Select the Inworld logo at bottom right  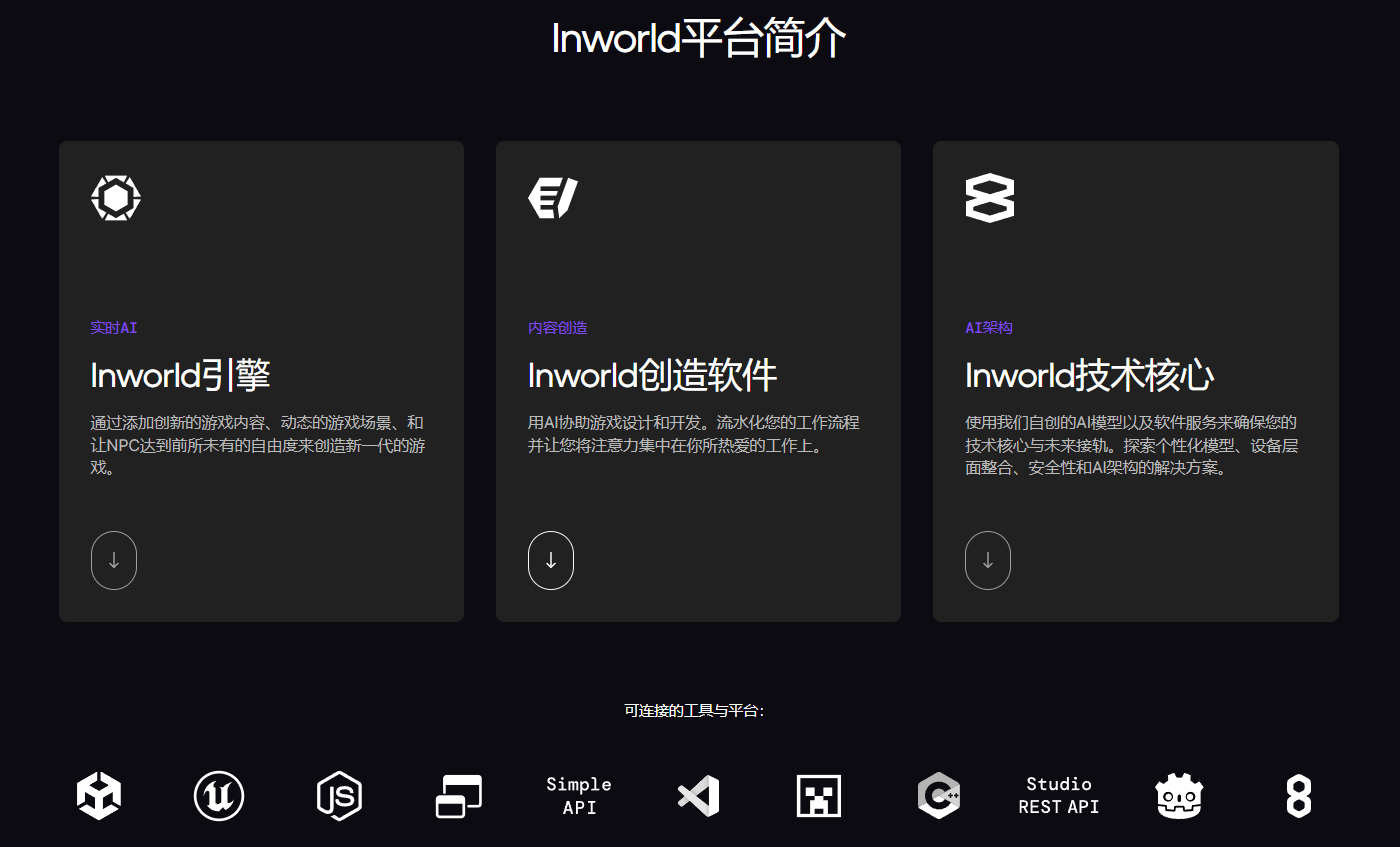[x=1298, y=796]
